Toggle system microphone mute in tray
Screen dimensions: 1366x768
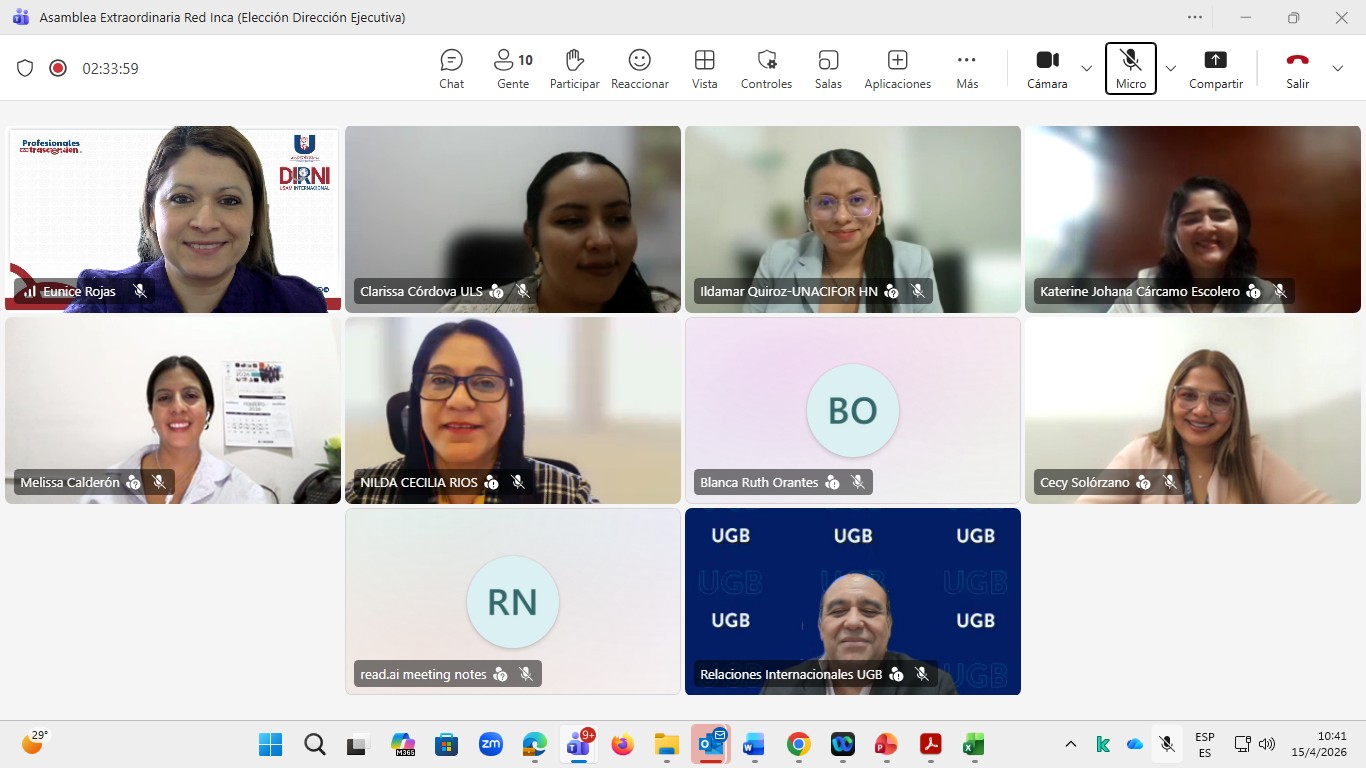[x=1166, y=744]
